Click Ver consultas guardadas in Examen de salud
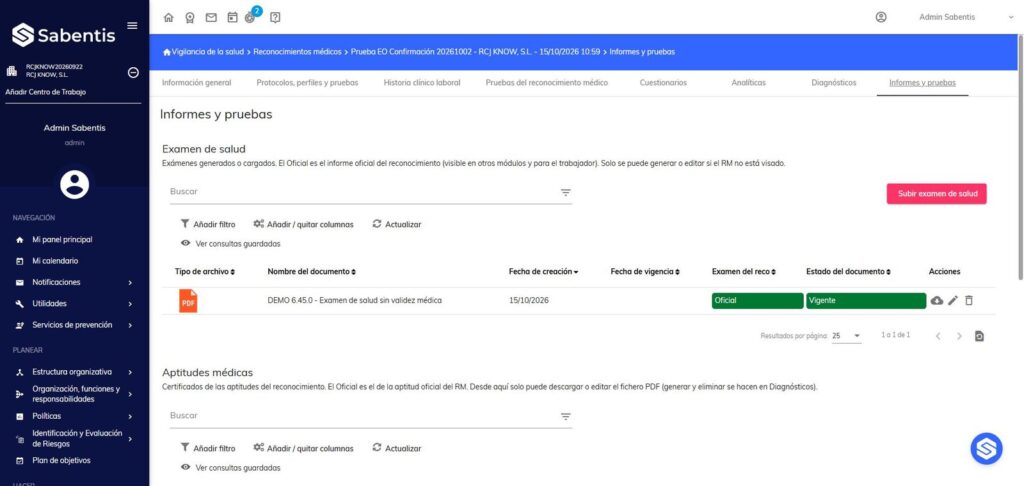 click(231, 244)
